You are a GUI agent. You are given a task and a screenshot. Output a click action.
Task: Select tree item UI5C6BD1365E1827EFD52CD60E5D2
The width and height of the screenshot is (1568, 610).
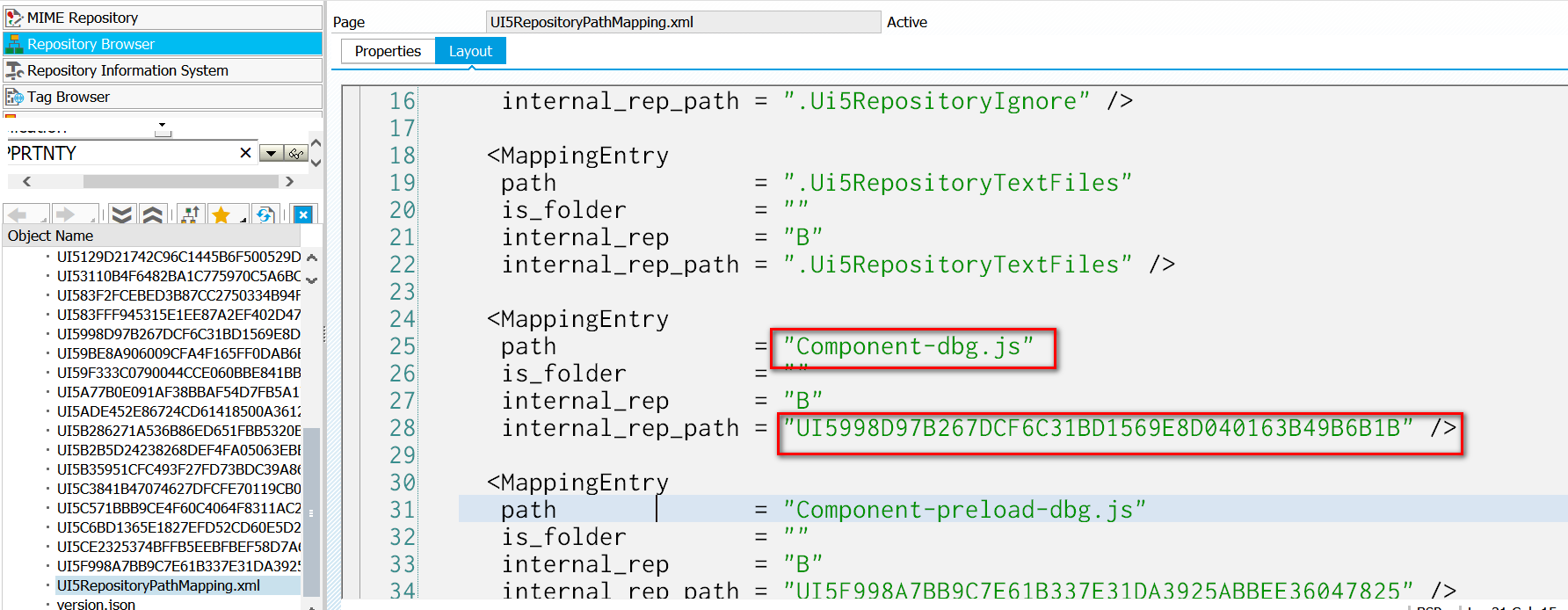pyautogui.click(x=178, y=527)
